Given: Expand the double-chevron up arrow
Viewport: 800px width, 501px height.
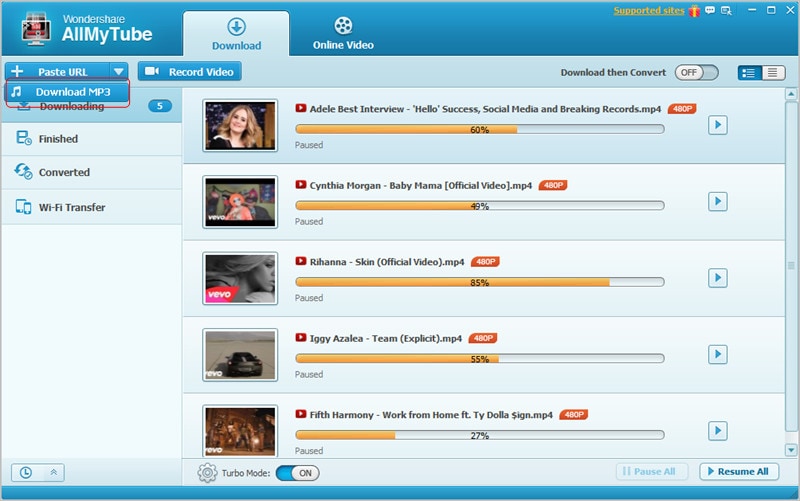Looking at the screenshot, I should (x=54, y=472).
